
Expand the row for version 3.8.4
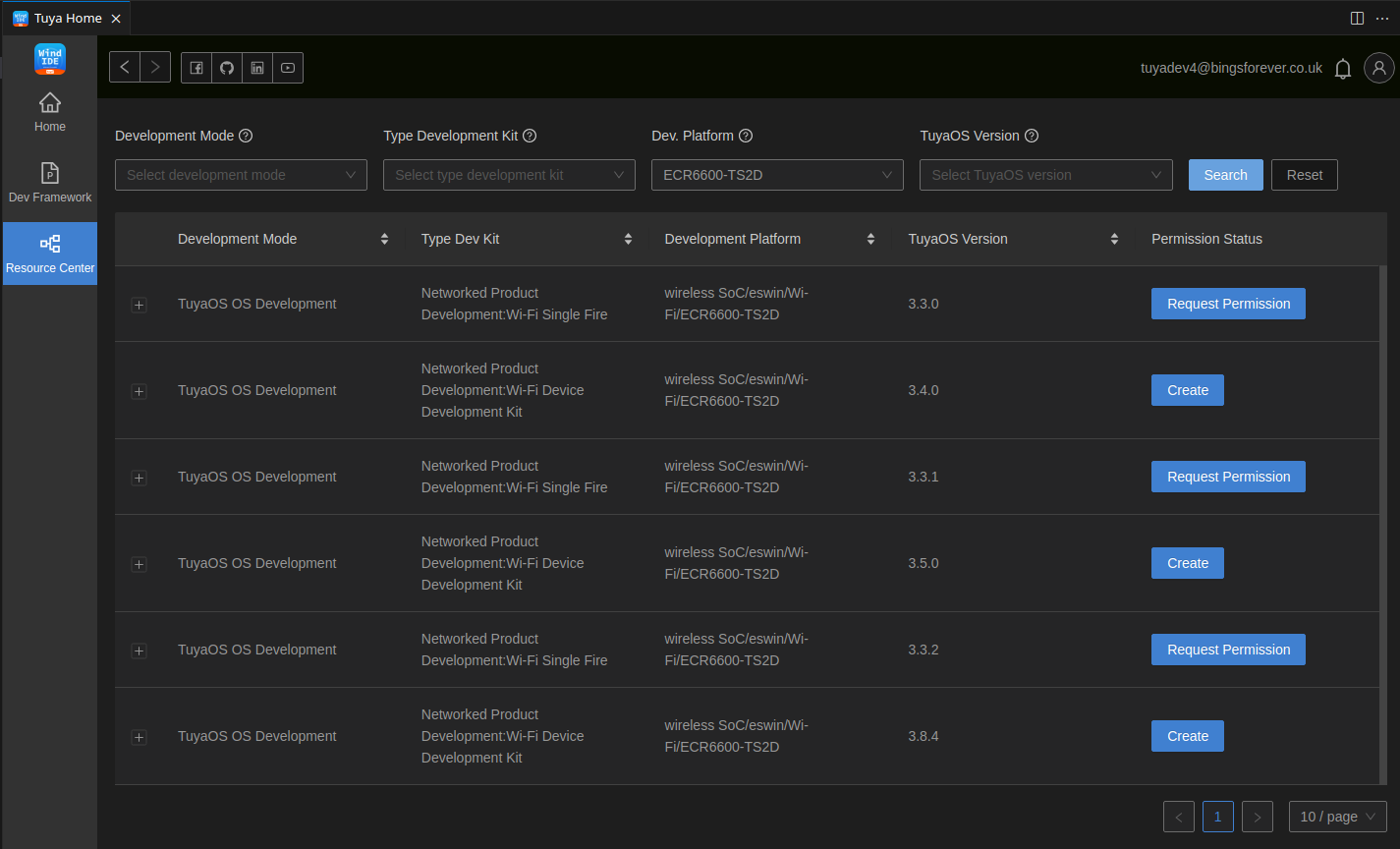tap(139, 737)
